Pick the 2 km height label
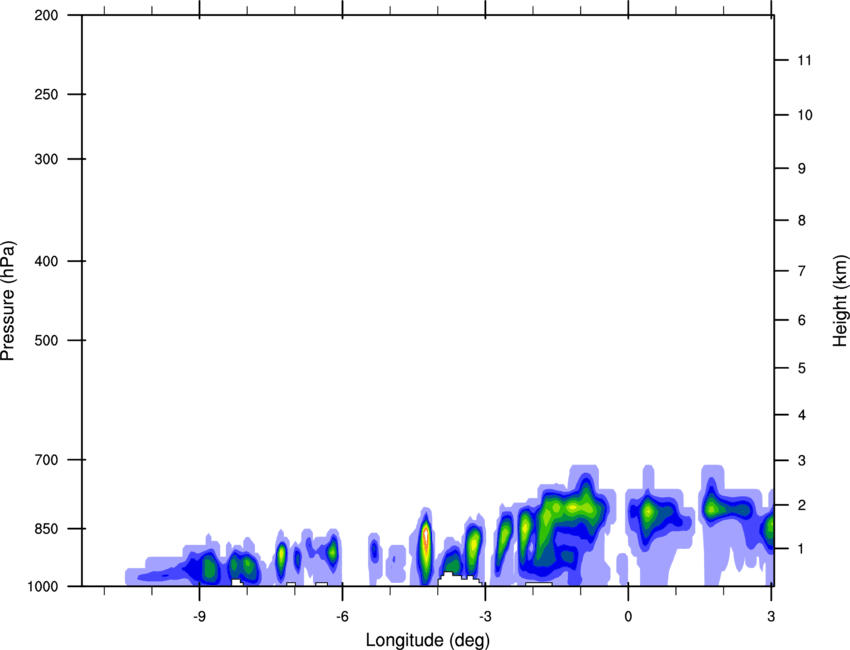850x650 pixels. point(802,505)
